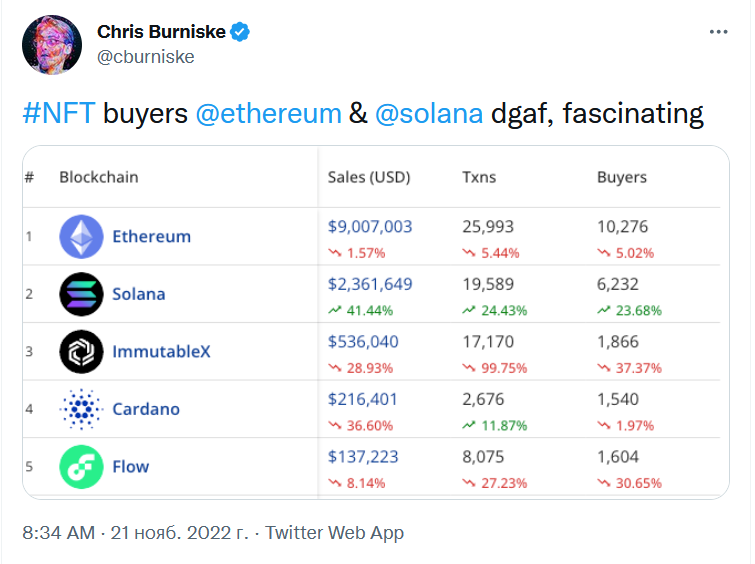This screenshot has width=755, height=564.
Task: Open the #NFT hashtag link
Action: pyautogui.click(x=59, y=114)
